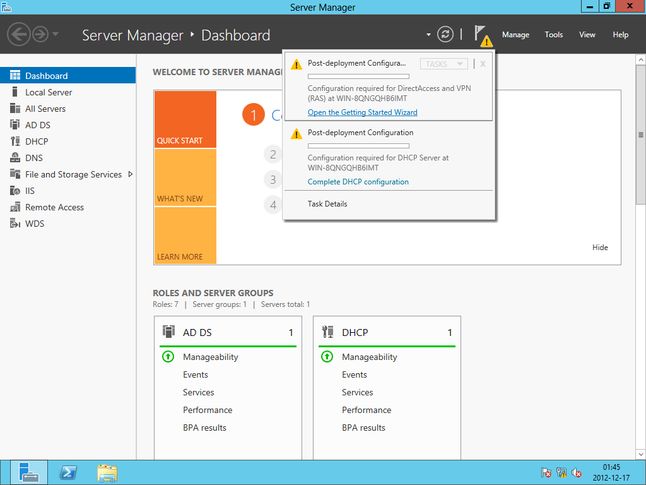Click the network tray icon
The height and width of the screenshot is (485, 646).
561,473
